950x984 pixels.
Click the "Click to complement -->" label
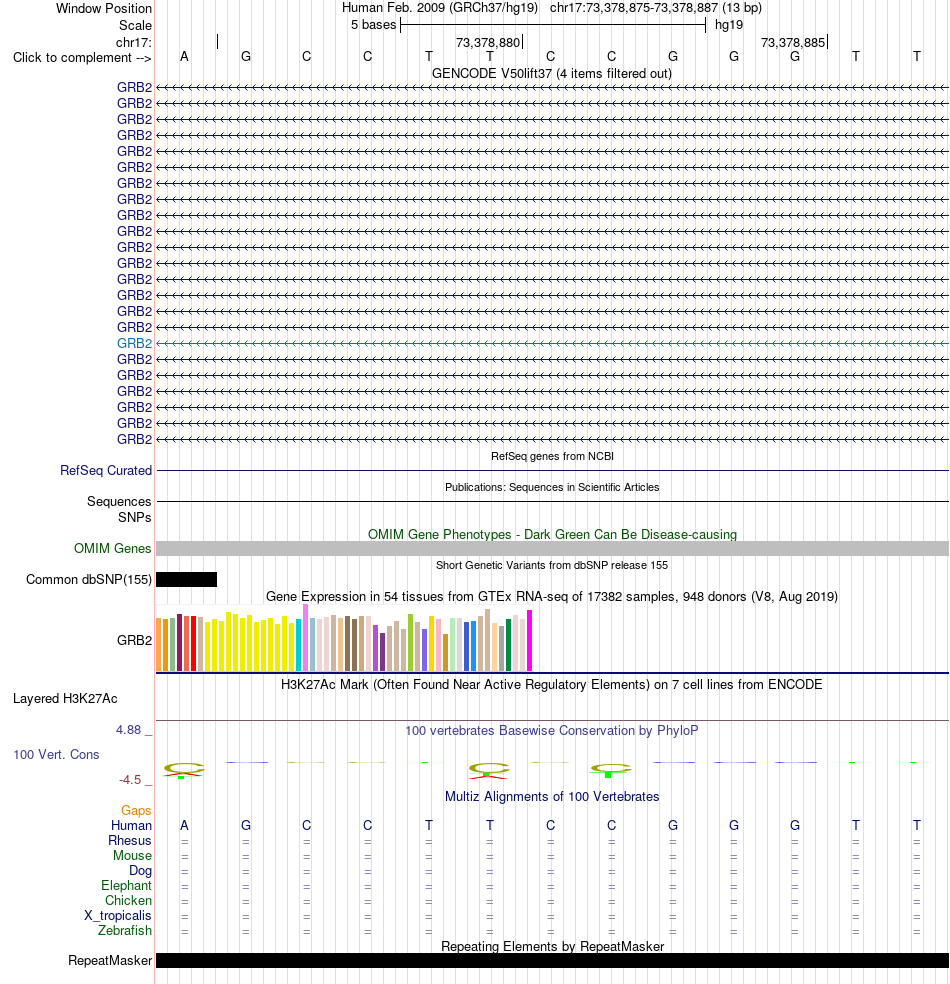(82, 58)
